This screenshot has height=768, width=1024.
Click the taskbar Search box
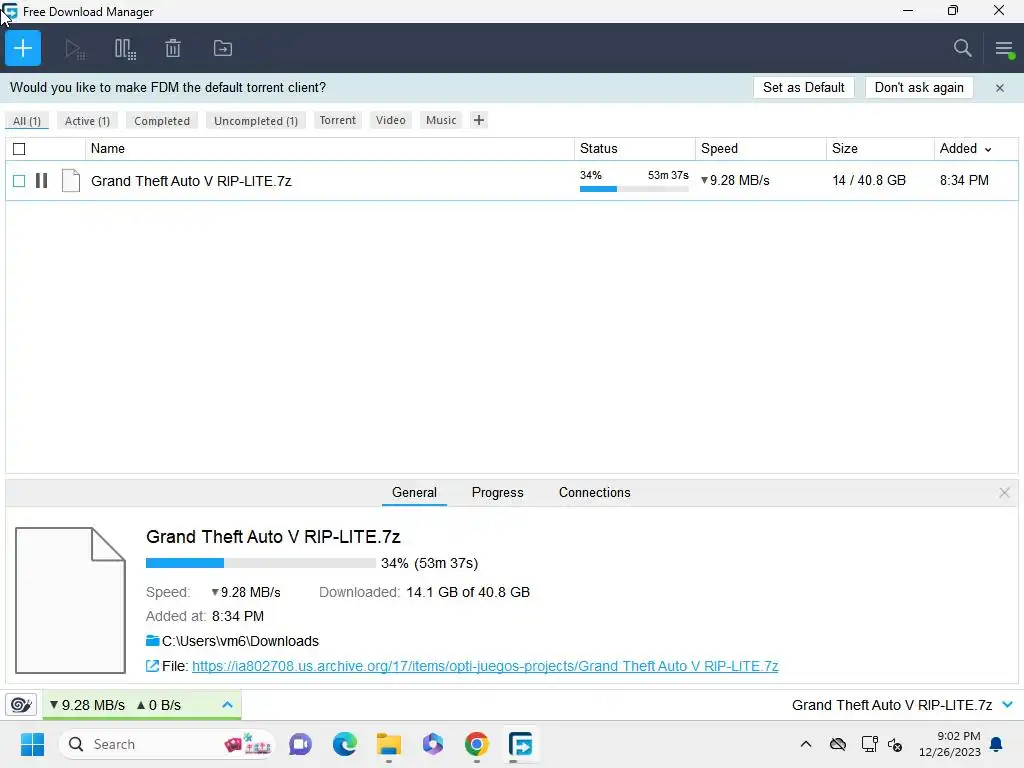tap(167, 744)
